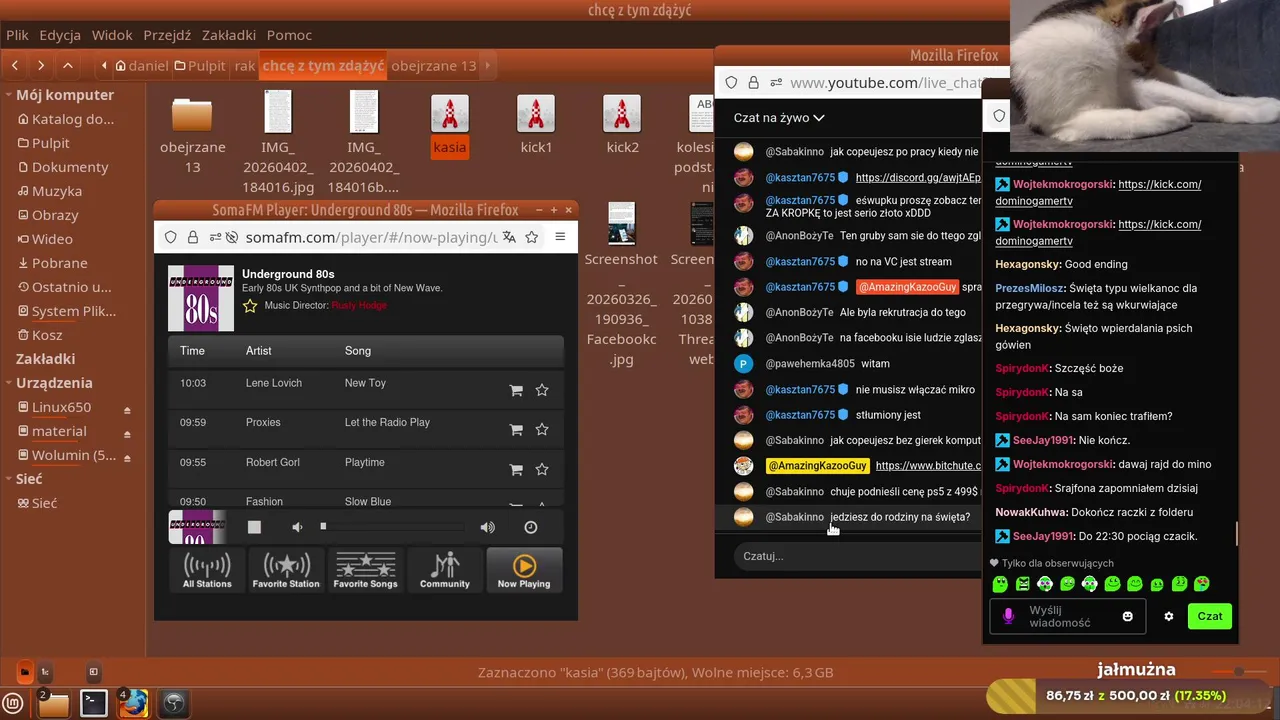Screen dimensions: 1280x720
Task: Open the Terminal from the taskbar
Action: click(93, 704)
